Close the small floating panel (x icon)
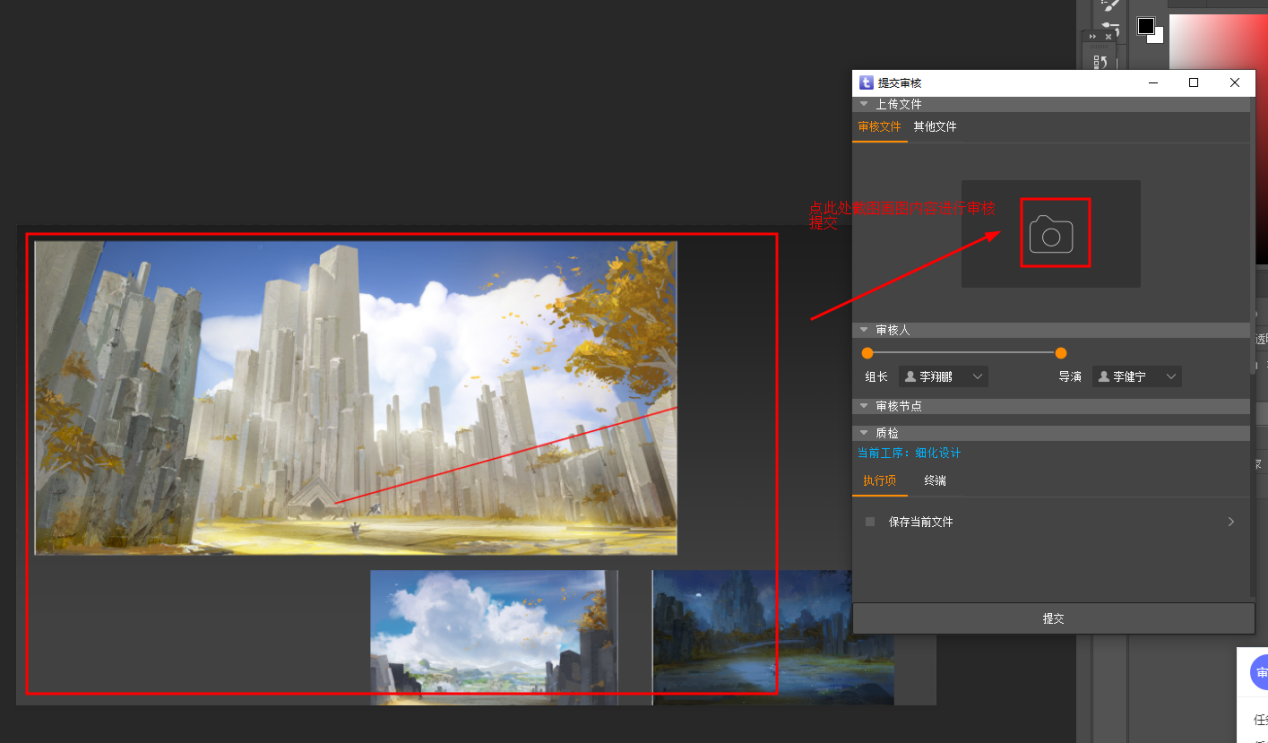Image resolution: width=1268 pixels, height=743 pixels. 1108,37
